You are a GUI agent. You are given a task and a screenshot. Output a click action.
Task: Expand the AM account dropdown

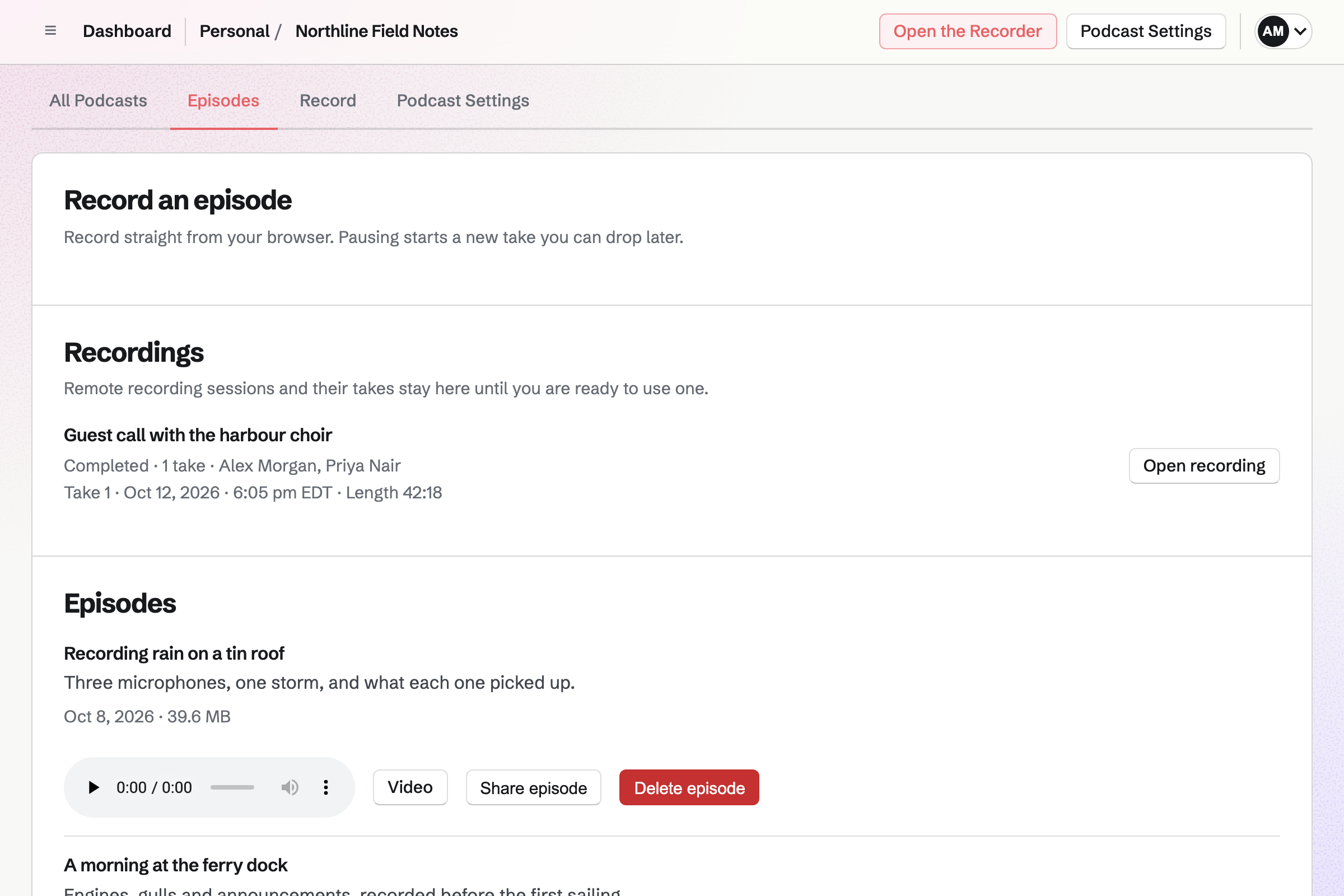(1283, 31)
